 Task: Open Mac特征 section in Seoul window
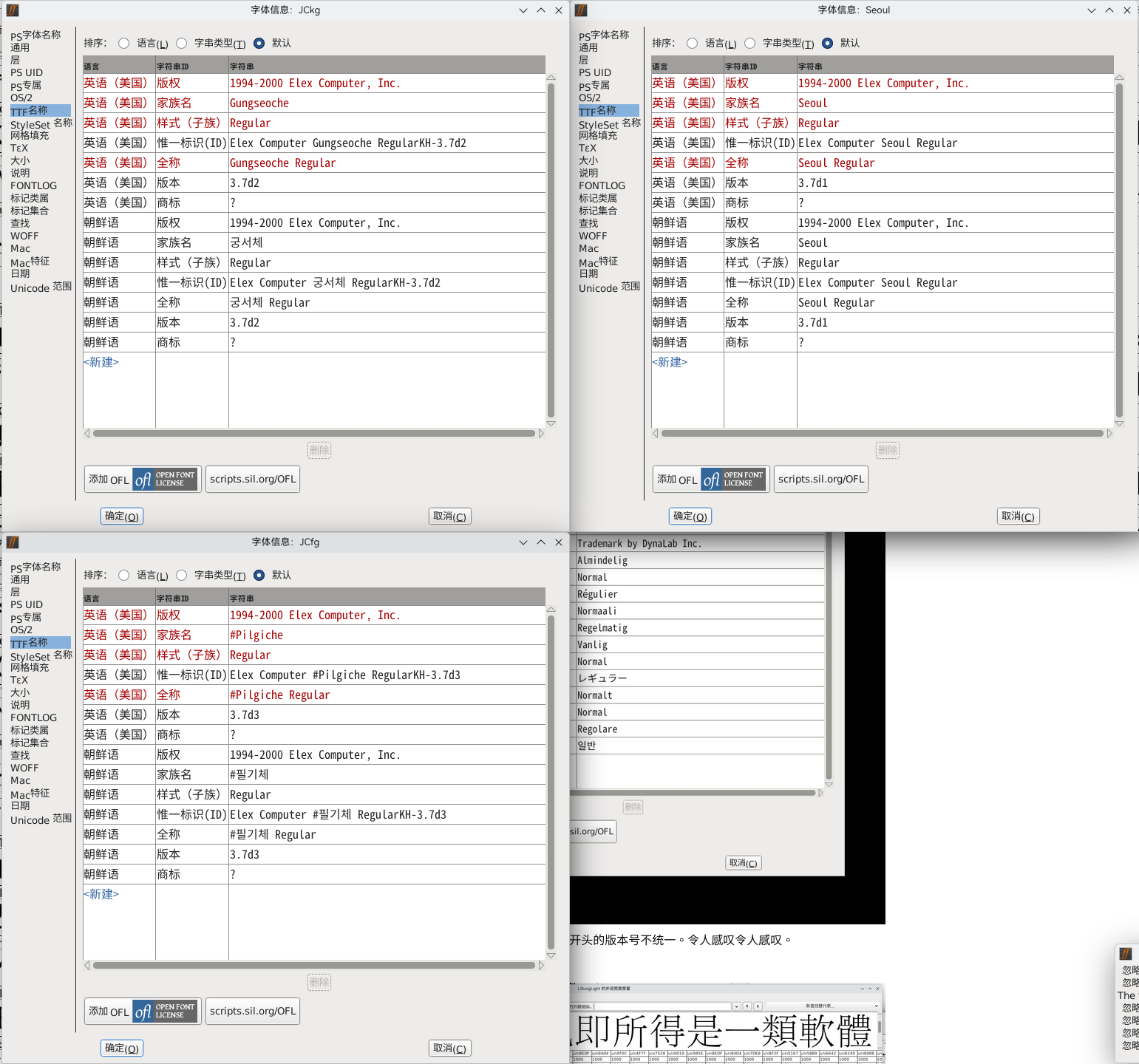[598, 262]
